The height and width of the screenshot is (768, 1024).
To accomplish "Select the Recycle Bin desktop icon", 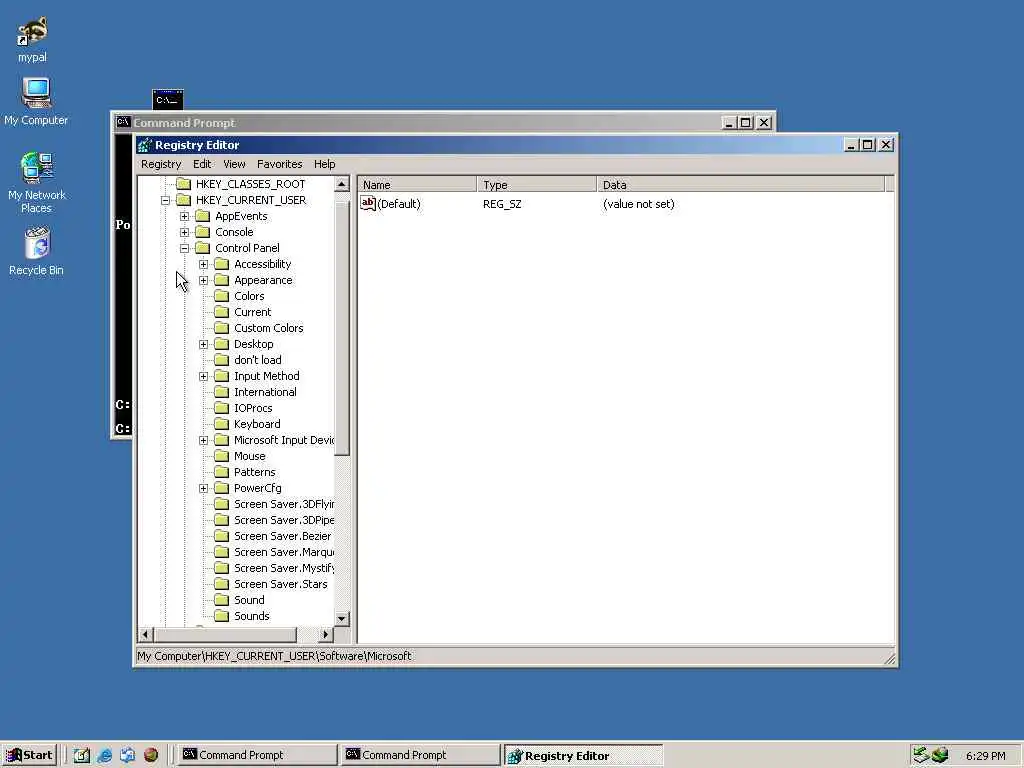I will tap(37, 243).
